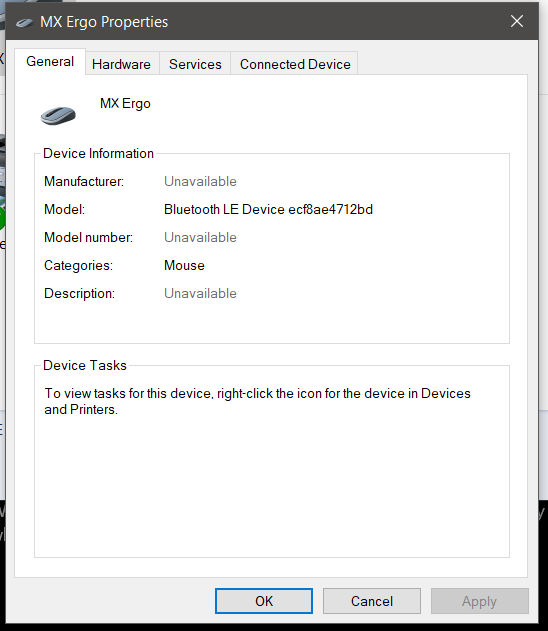Click the Manufacturer: label
548x631 pixels.
84,181
